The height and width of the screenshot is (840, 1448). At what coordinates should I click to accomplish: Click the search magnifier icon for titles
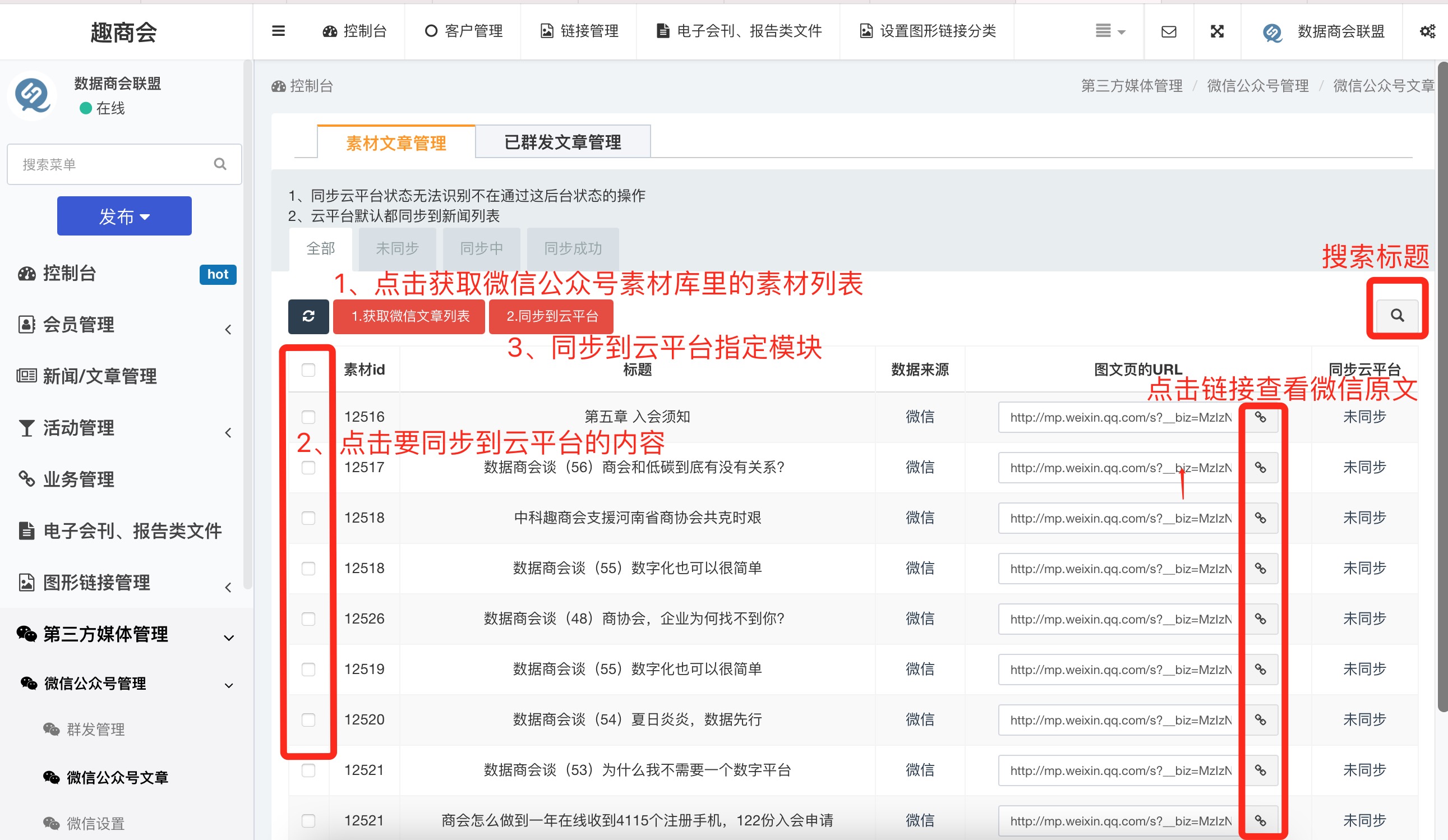click(x=1397, y=315)
